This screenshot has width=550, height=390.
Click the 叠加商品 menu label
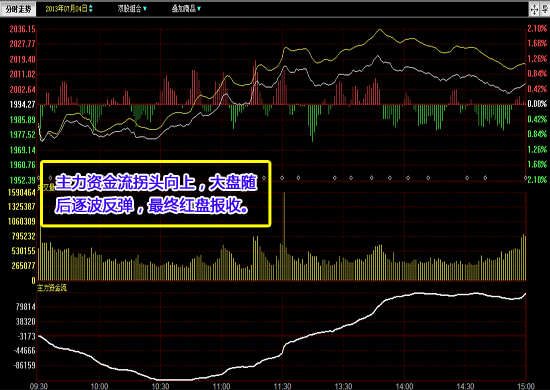(x=184, y=9)
